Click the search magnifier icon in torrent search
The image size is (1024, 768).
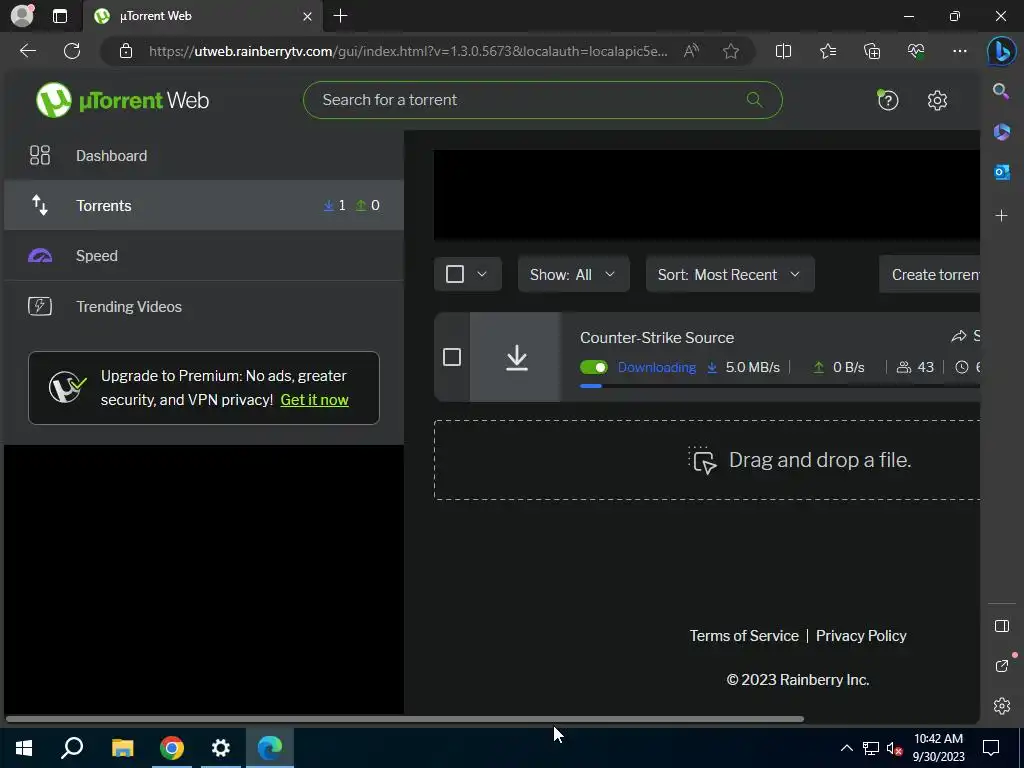[x=754, y=99]
